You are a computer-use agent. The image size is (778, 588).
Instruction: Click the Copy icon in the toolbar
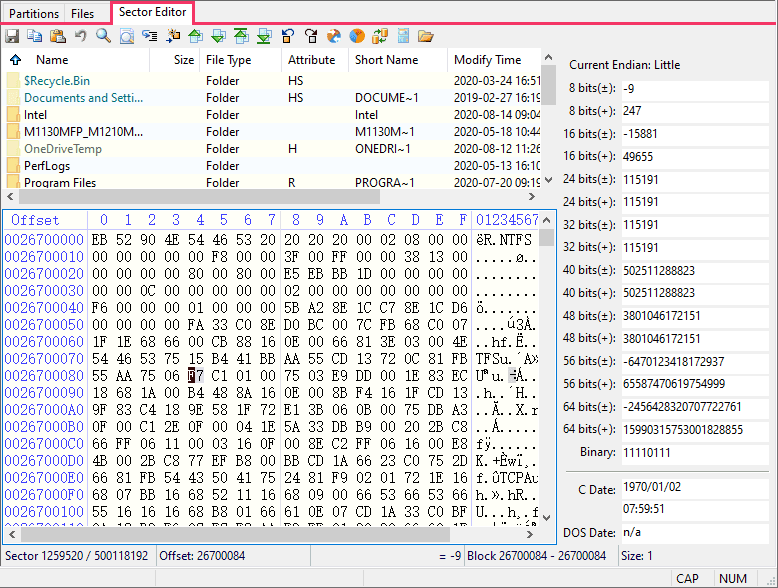[35, 36]
